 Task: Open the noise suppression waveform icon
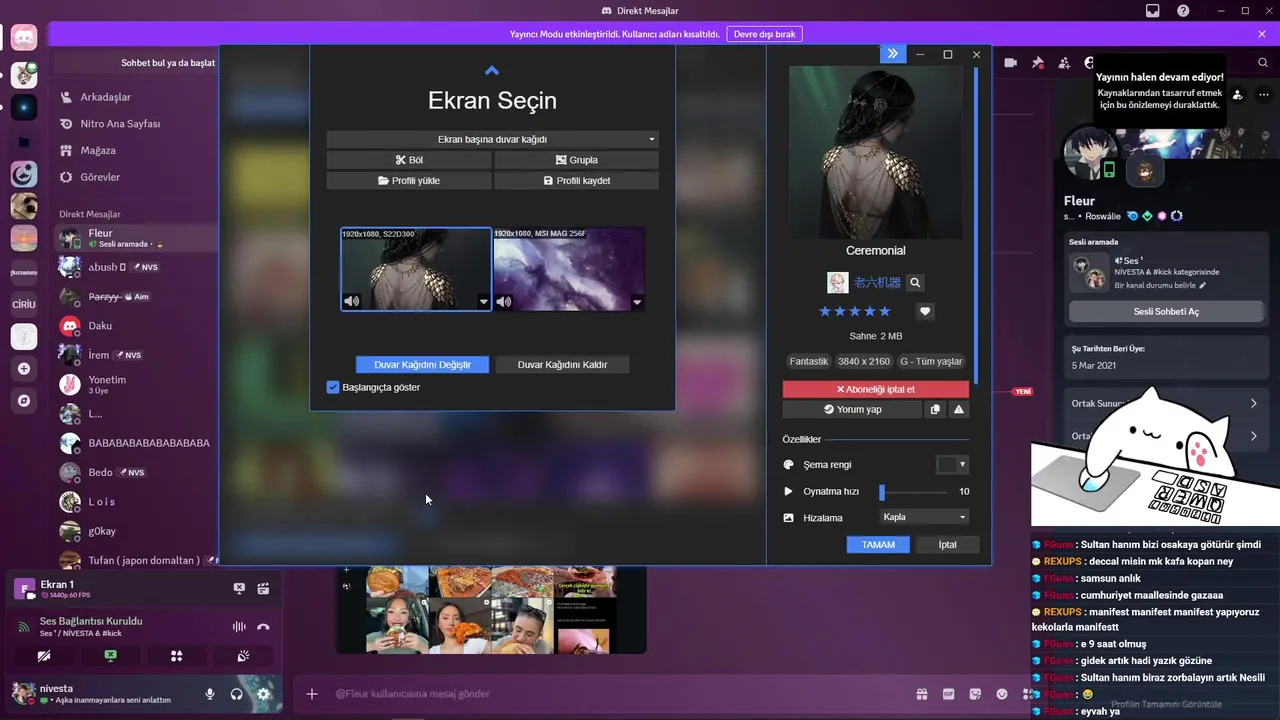coord(239,627)
